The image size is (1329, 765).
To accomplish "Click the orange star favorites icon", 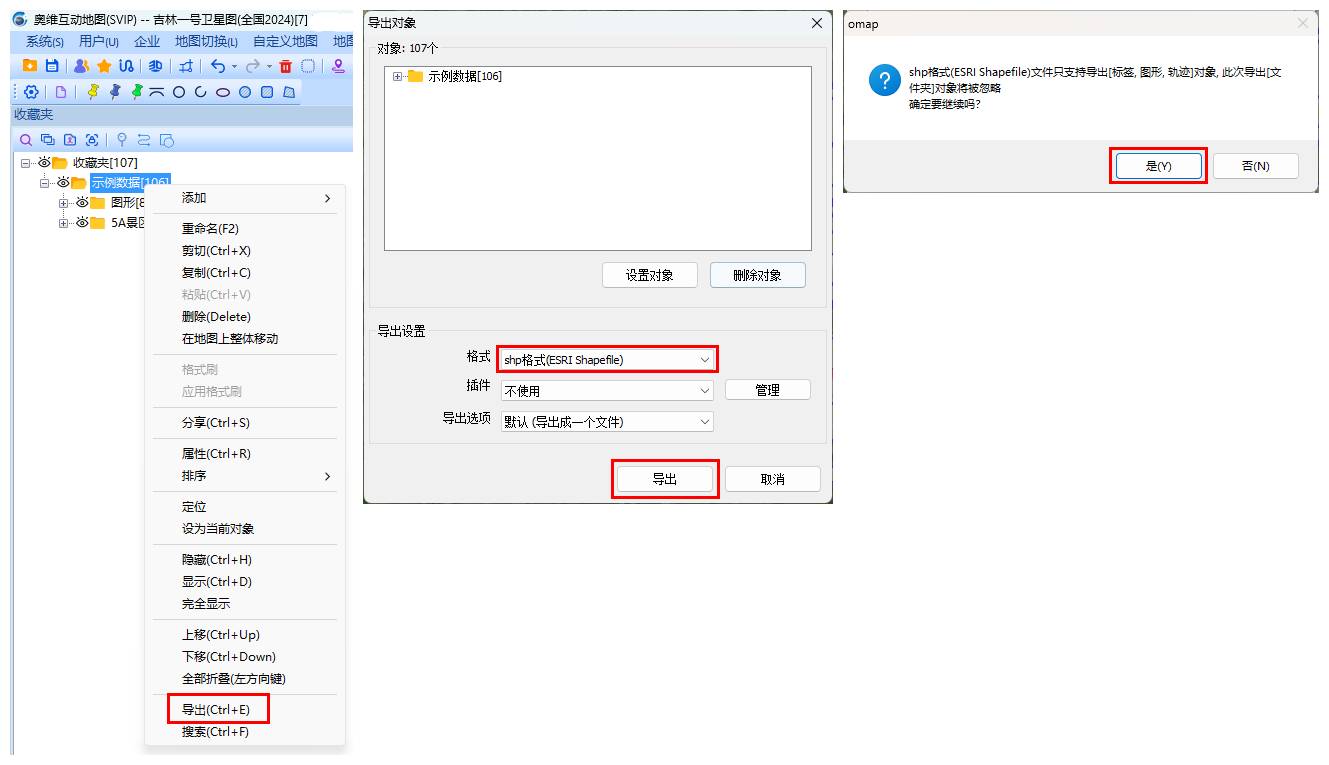I will [x=104, y=66].
